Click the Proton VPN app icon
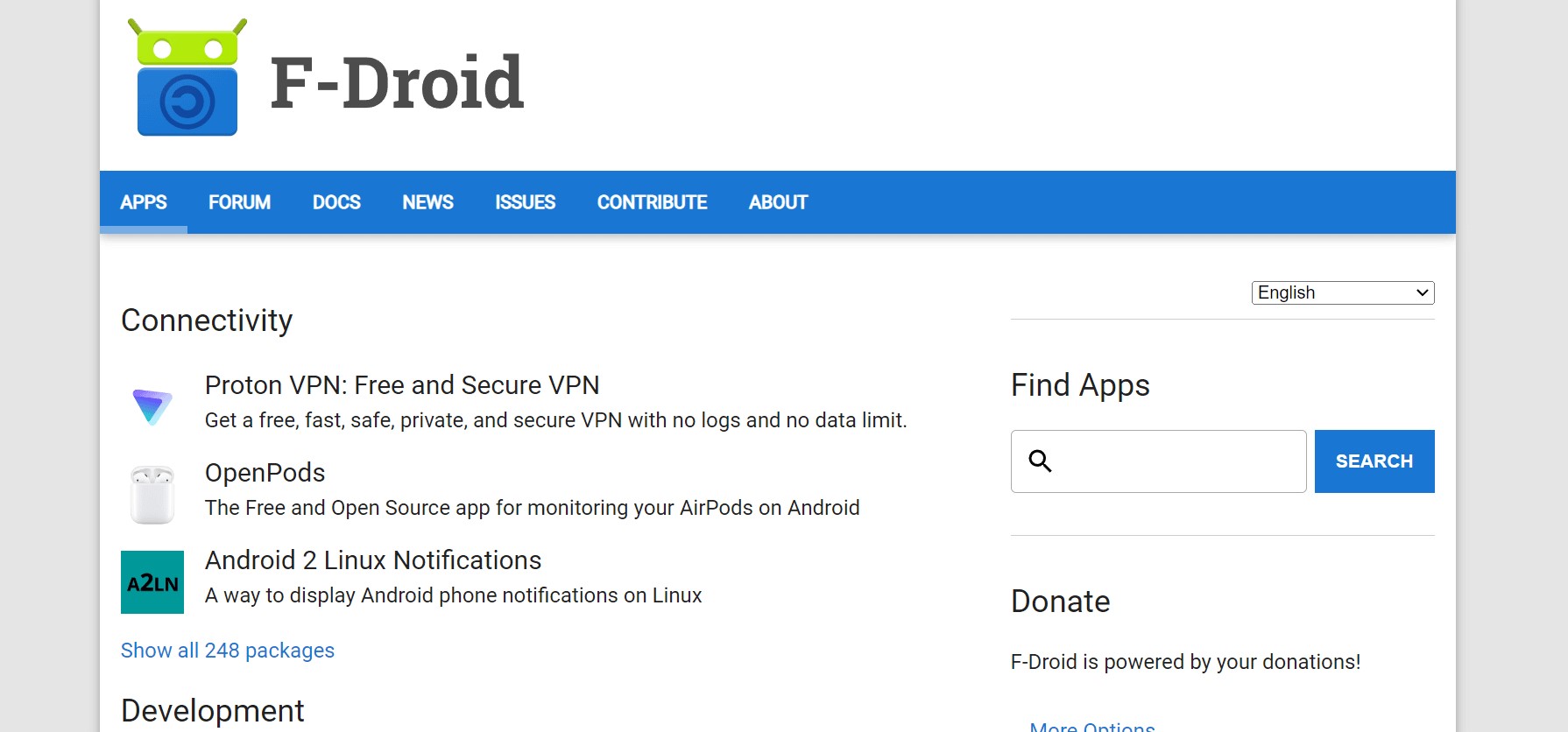 [152, 406]
